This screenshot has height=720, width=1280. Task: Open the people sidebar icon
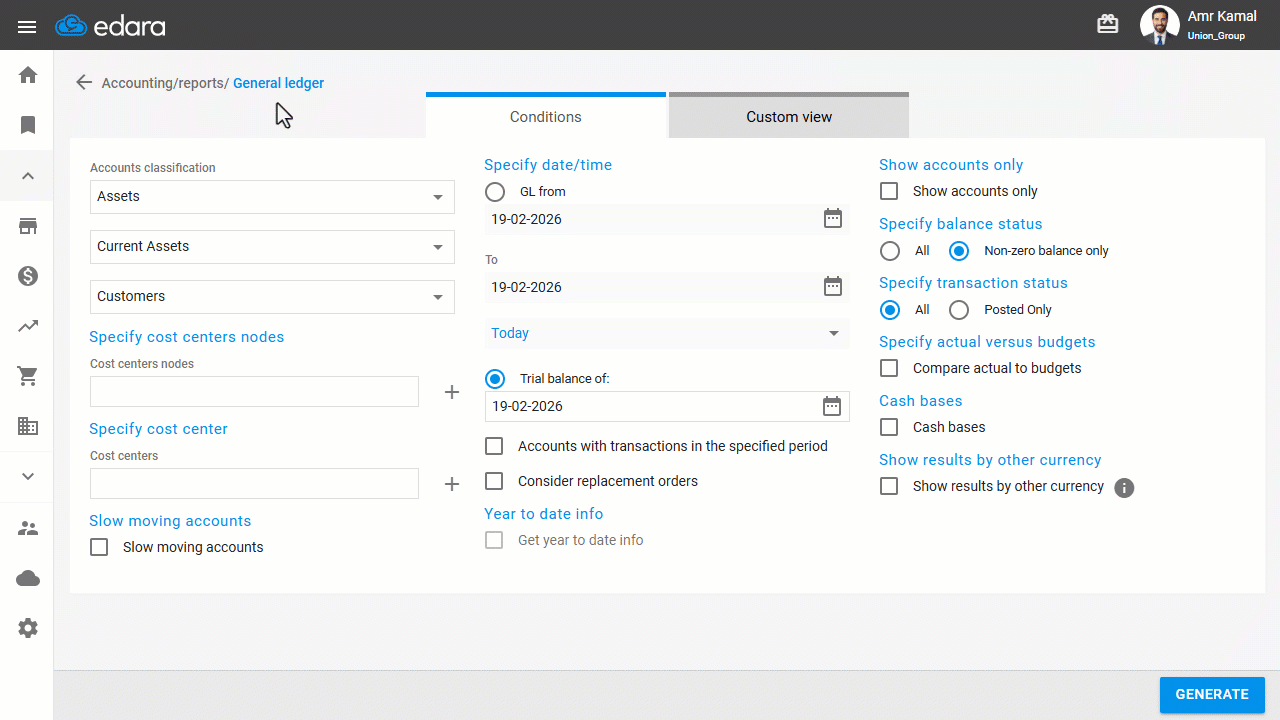[28, 528]
